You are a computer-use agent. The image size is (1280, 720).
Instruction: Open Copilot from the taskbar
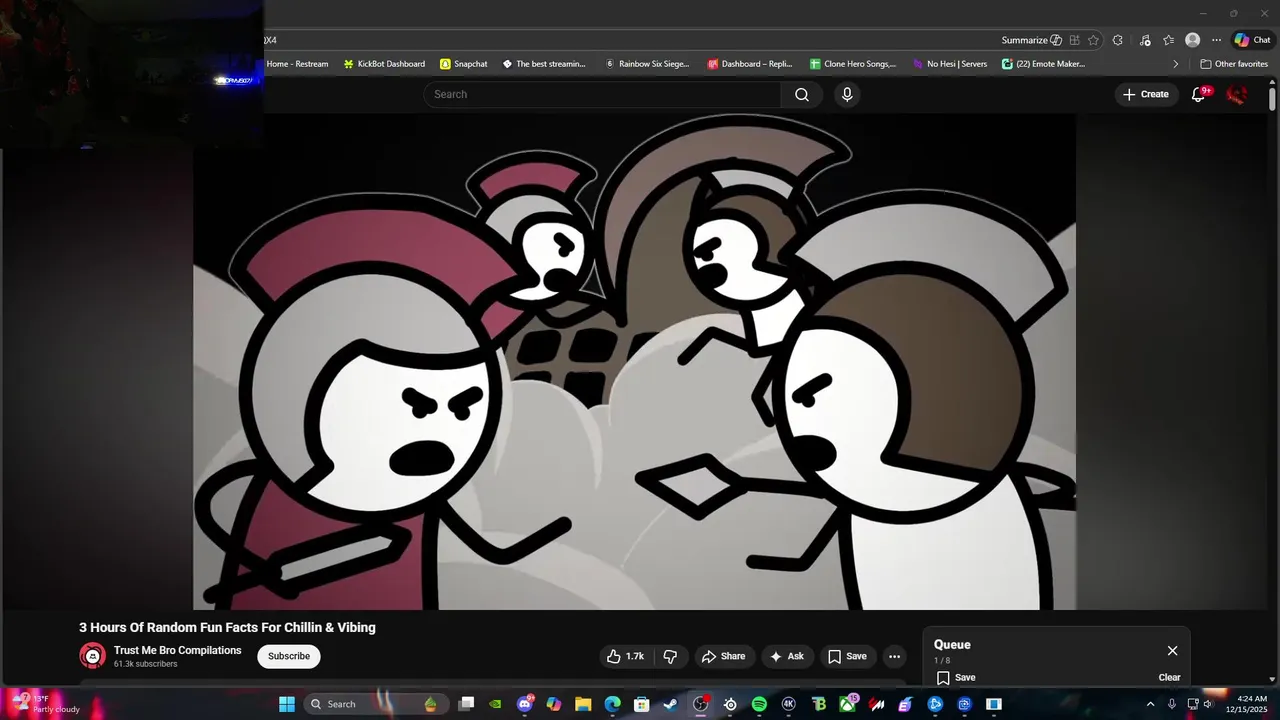click(554, 704)
